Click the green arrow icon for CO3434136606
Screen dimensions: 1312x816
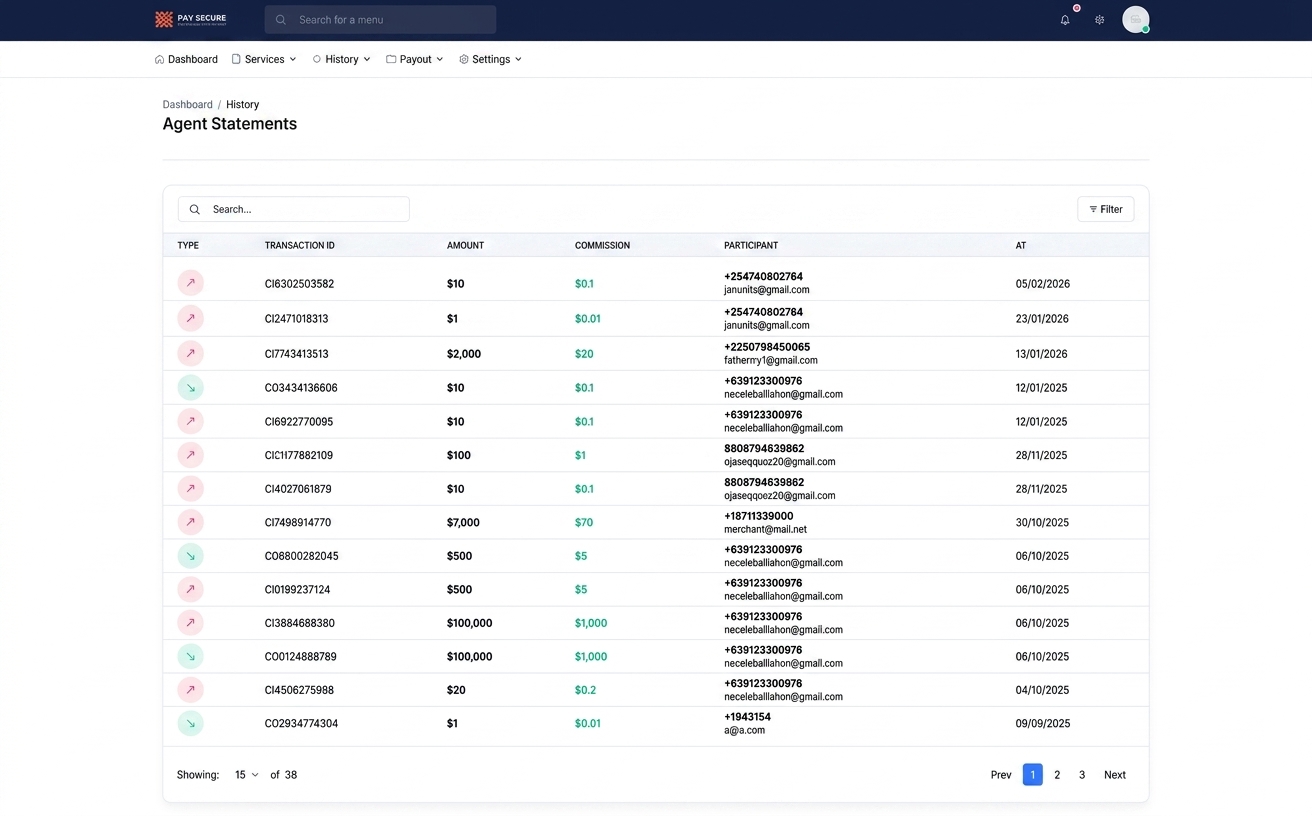[190, 387]
